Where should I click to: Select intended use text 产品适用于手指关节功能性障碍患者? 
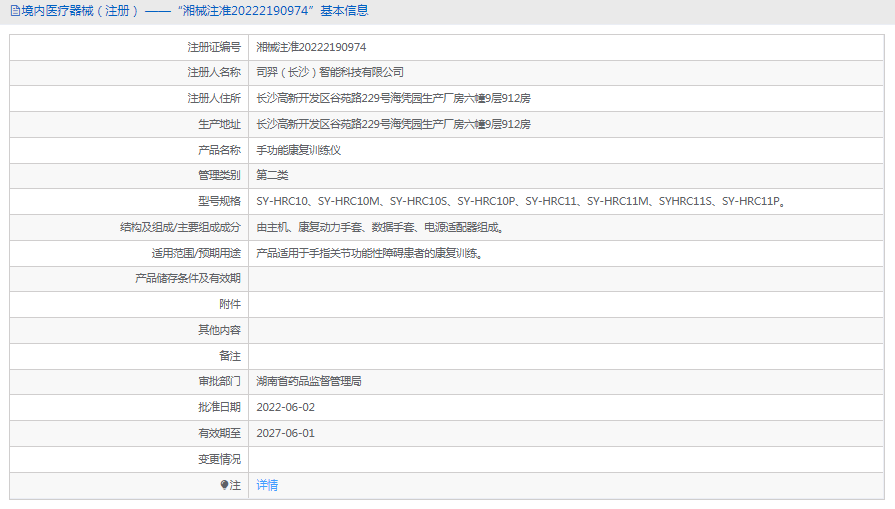[x=370, y=253]
